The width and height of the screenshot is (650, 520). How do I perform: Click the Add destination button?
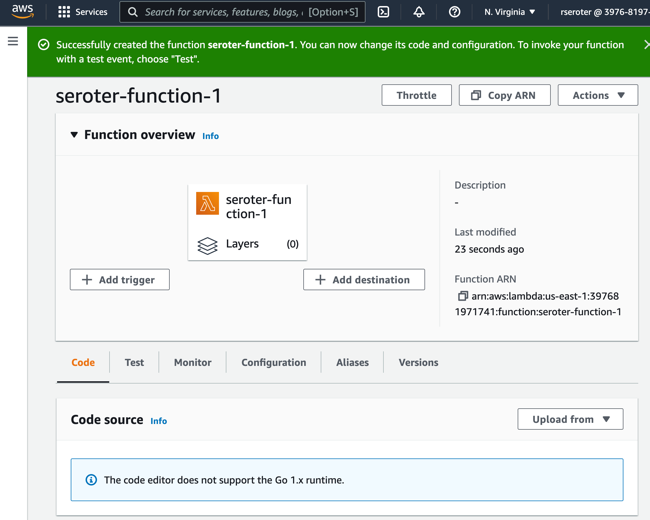pos(364,280)
